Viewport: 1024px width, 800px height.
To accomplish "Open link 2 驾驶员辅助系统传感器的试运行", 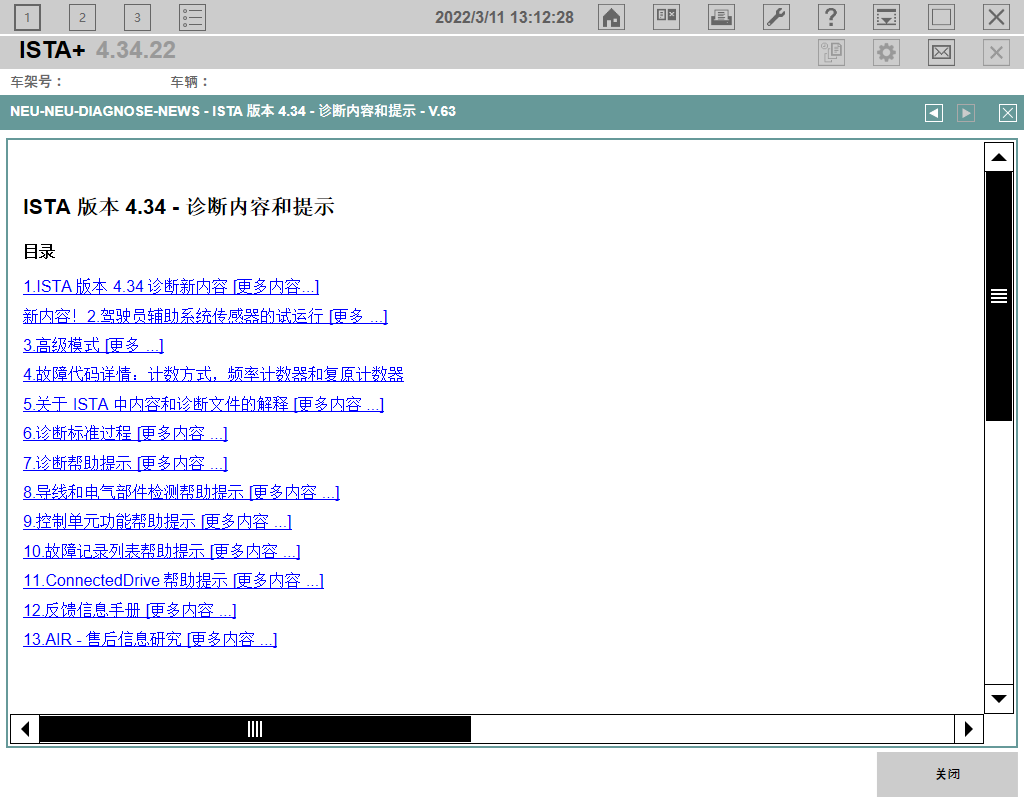I will [x=205, y=316].
